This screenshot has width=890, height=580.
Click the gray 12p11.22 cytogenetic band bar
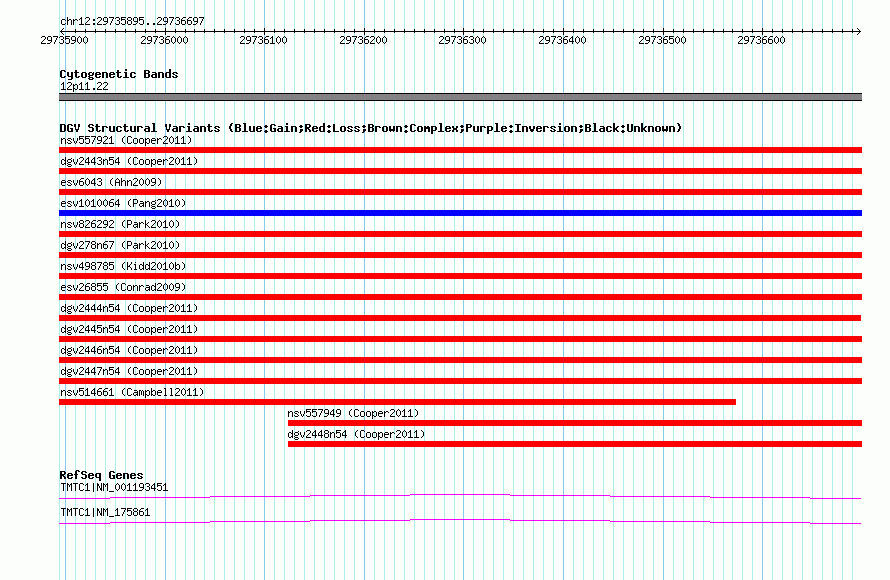460,97
